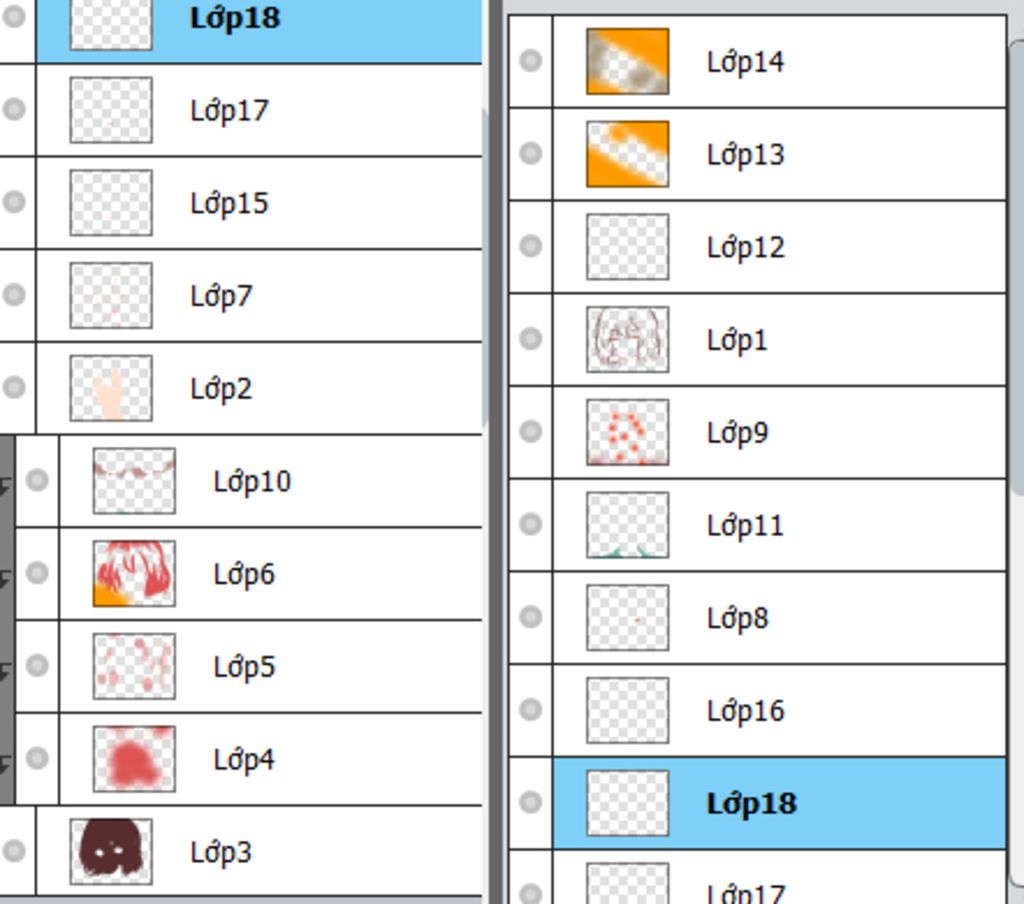Toggle visibility of Lớp14 layer
The image size is (1024, 904).
[530, 61]
